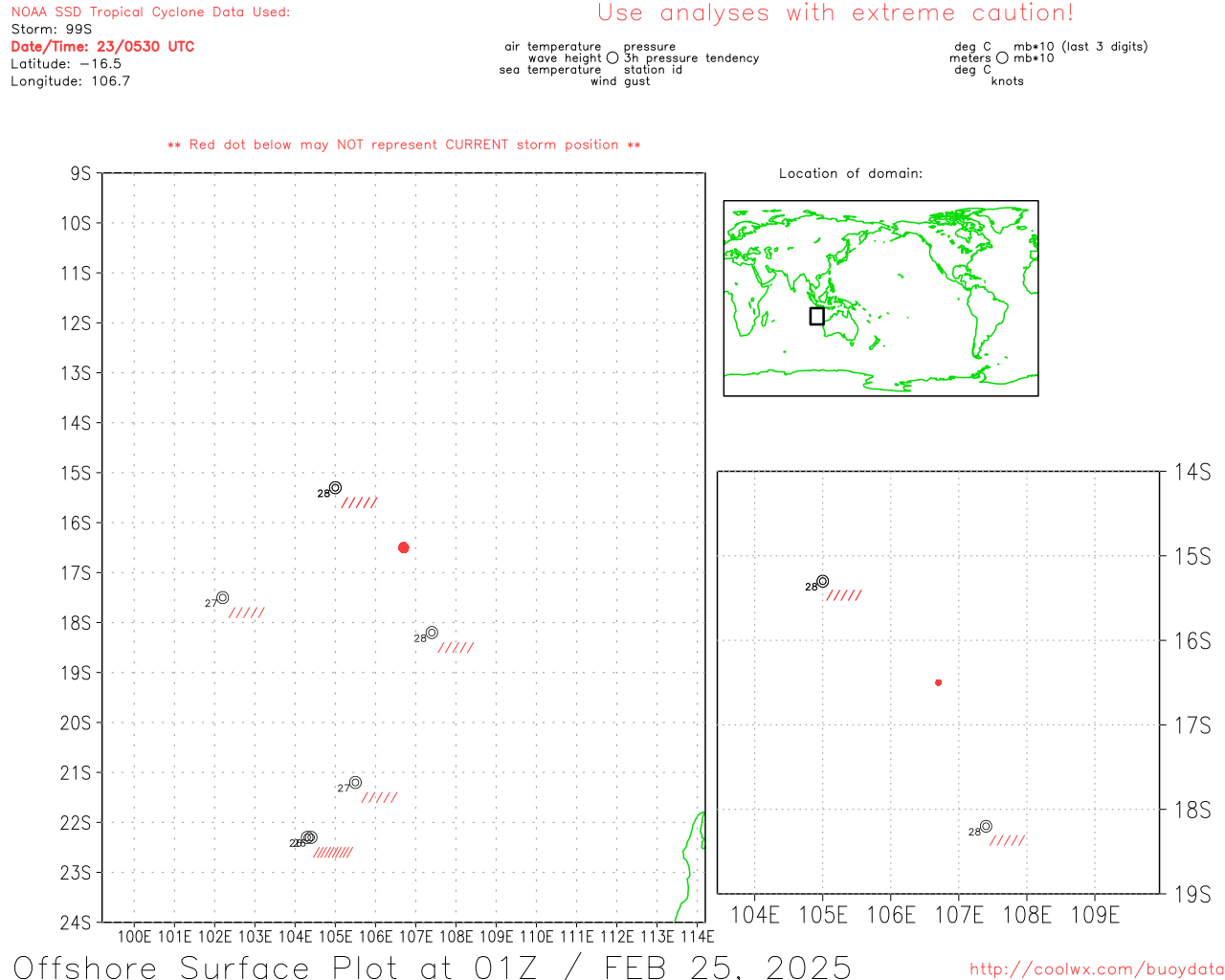The image size is (1225, 980).
Task: Select overlapping buoy circles near 22.5S 104.5E on main map
Action: tap(309, 837)
